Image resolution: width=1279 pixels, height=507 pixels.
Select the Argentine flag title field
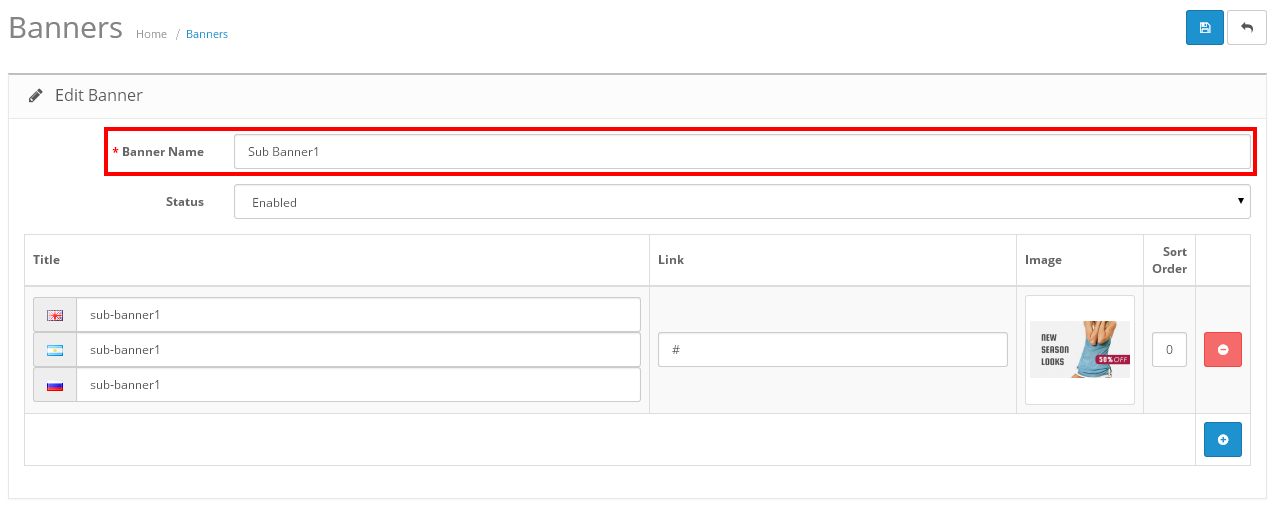[x=358, y=350]
